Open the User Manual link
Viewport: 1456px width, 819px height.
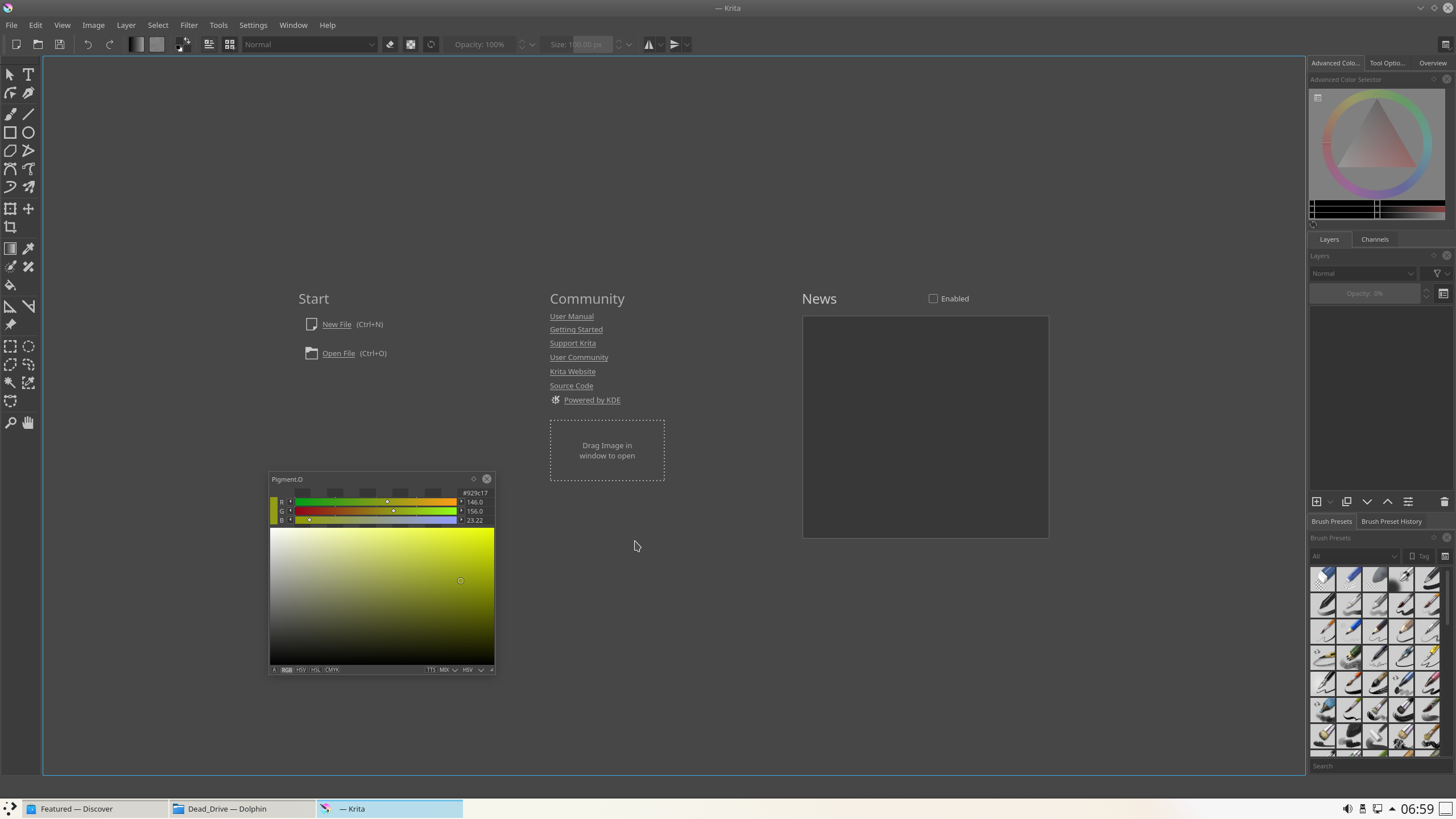tap(572, 316)
